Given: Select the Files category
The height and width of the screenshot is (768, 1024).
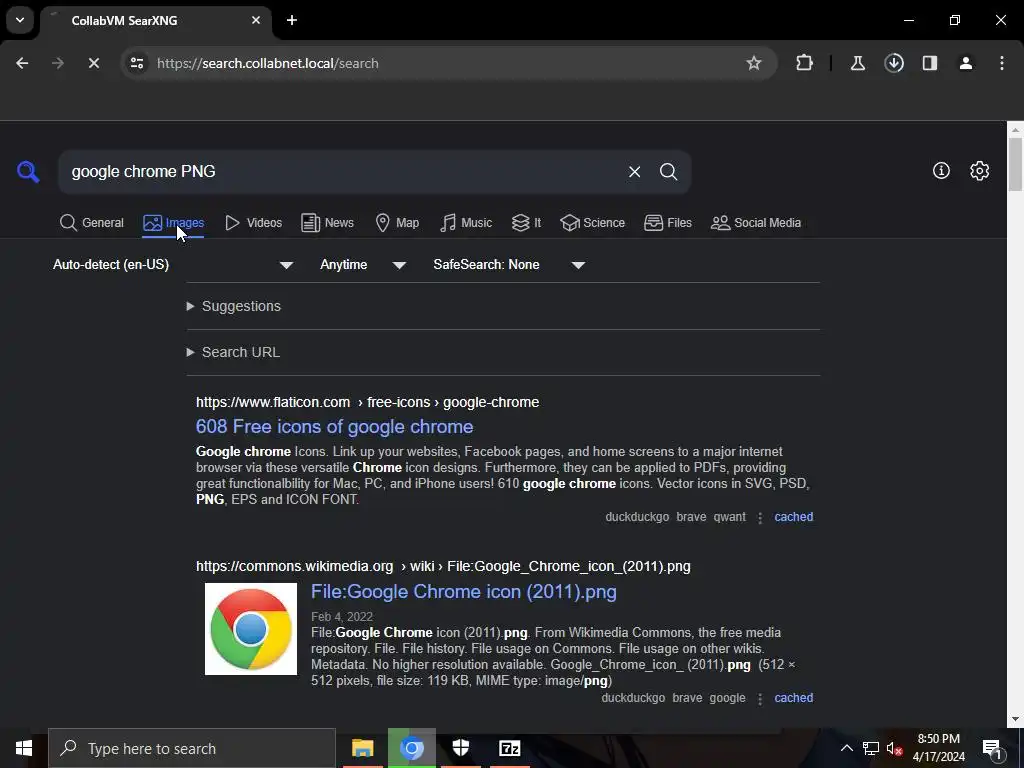Looking at the screenshot, I should (667, 223).
